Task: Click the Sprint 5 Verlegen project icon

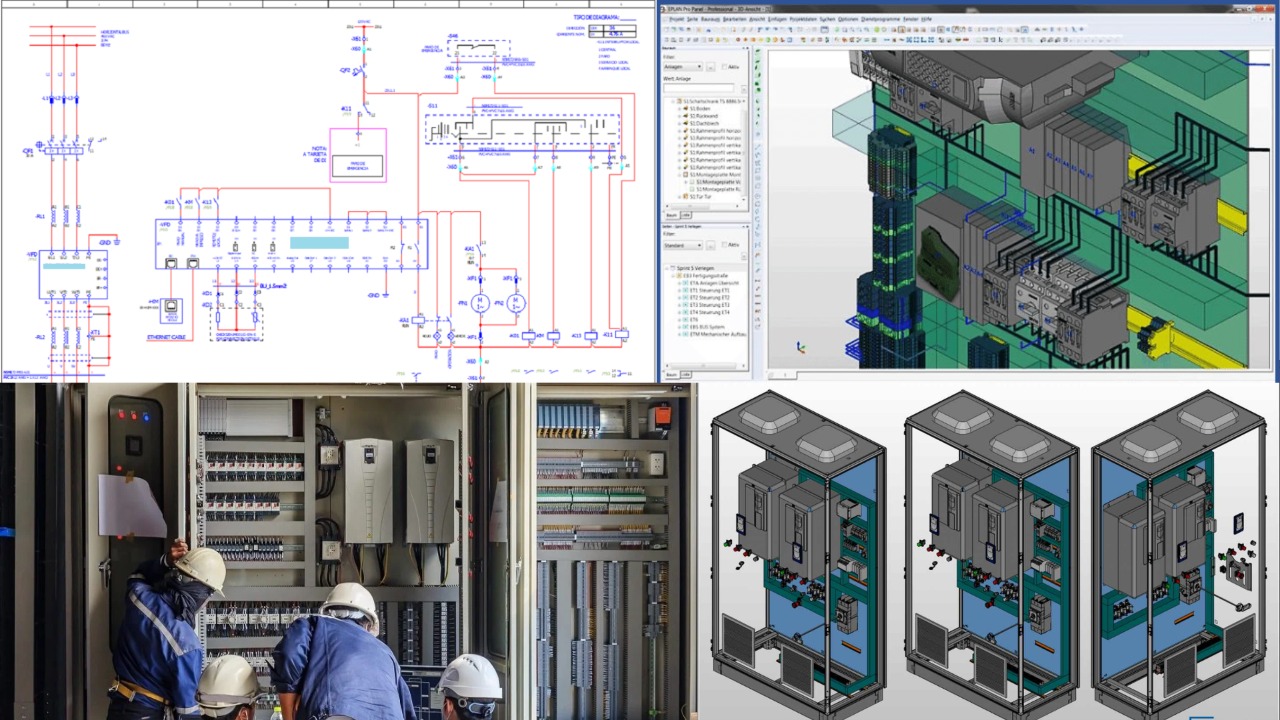Action: pyautogui.click(x=673, y=268)
